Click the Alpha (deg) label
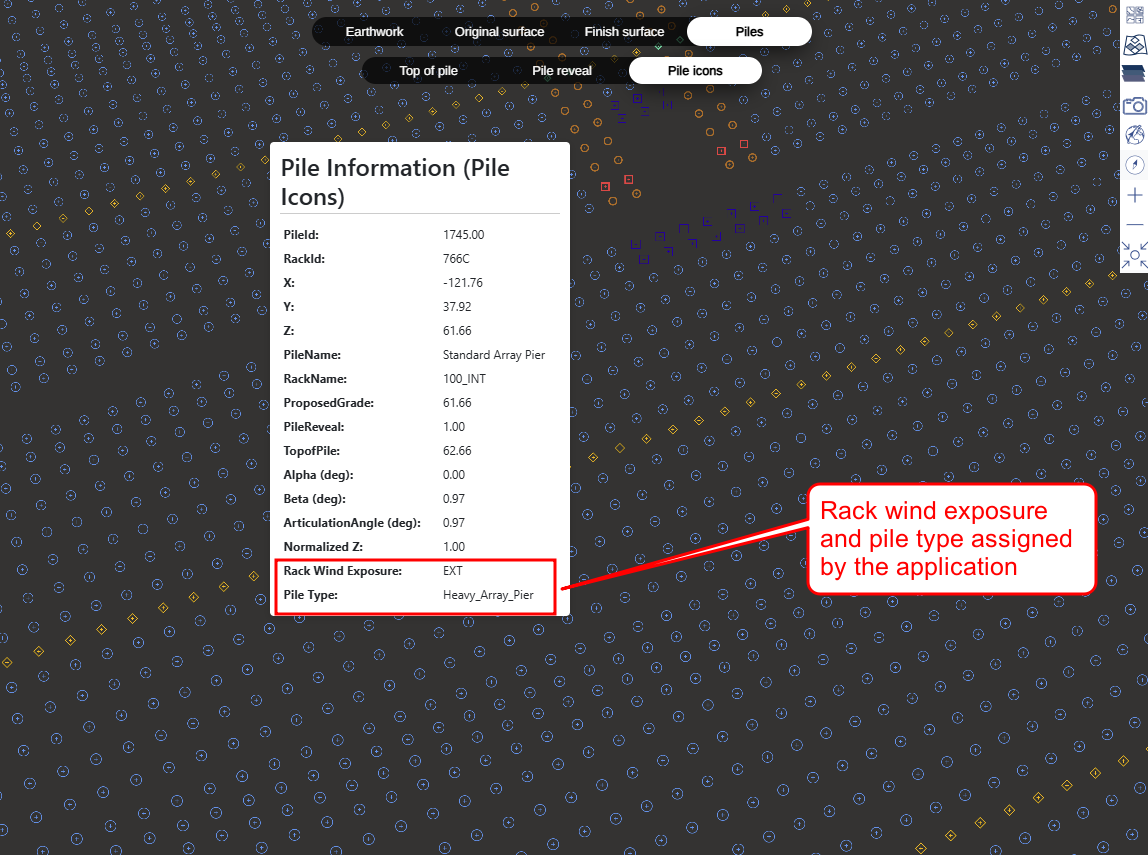 click(318, 475)
